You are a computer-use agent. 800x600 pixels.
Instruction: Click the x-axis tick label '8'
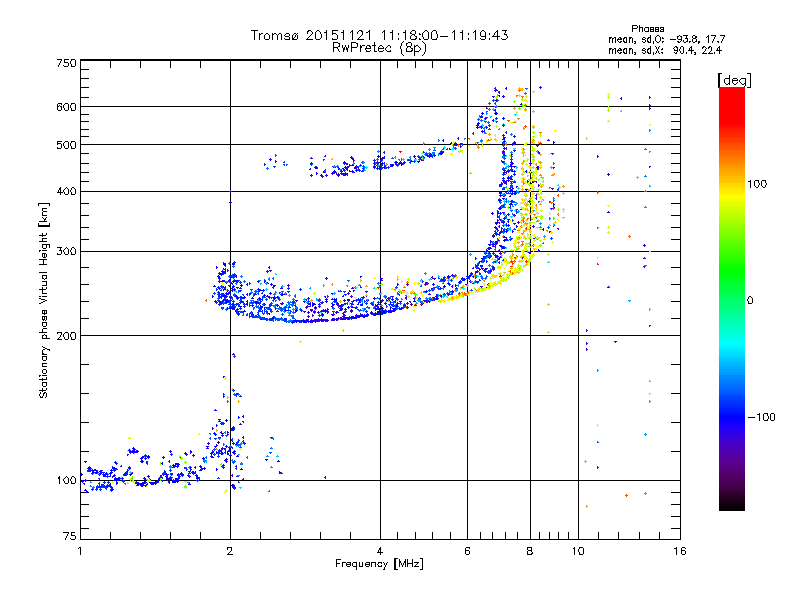530,551
